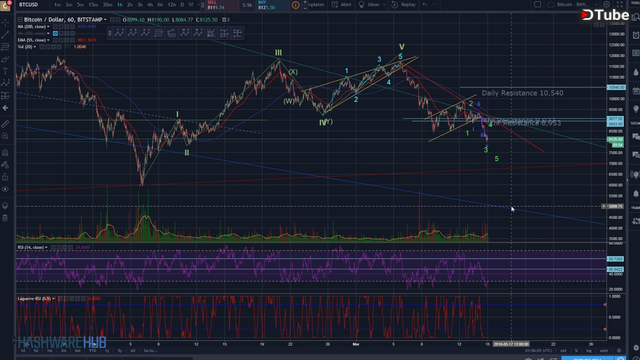Open the alarm clock alerts panel on right sidebar

636,36
